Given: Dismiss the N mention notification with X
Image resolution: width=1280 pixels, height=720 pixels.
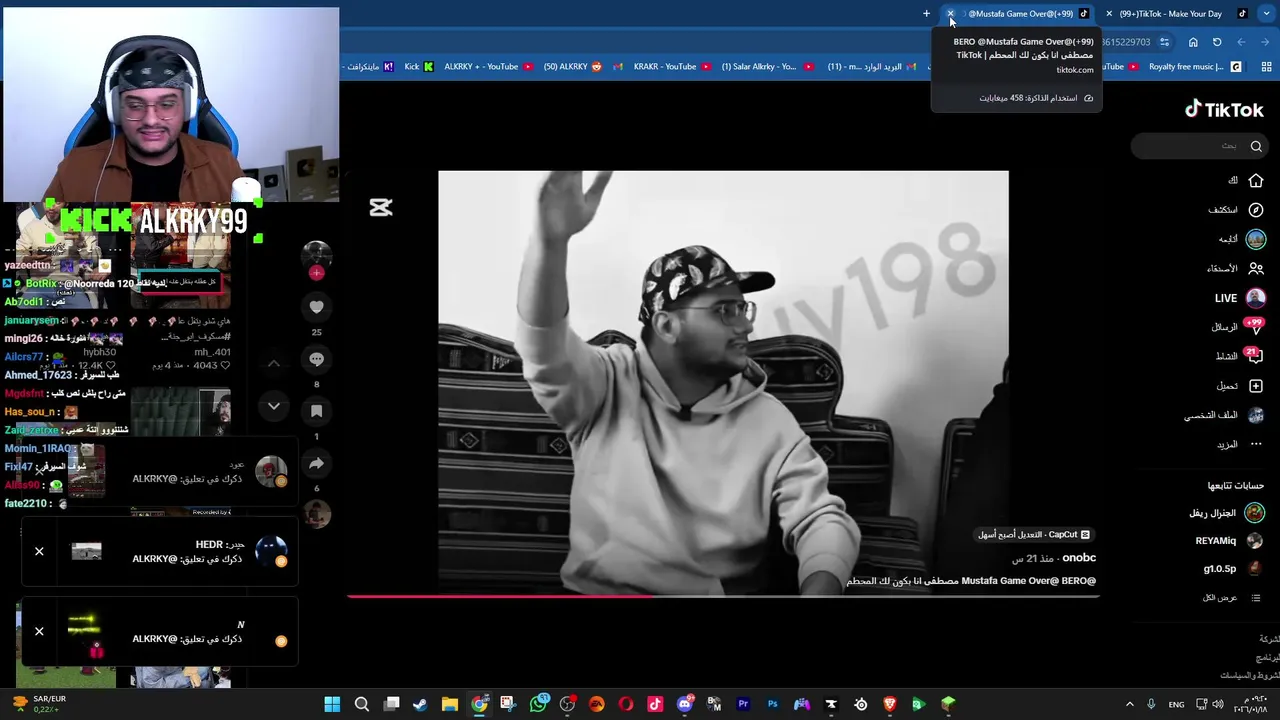Looking at the screenshot, I should coord(39,631).
